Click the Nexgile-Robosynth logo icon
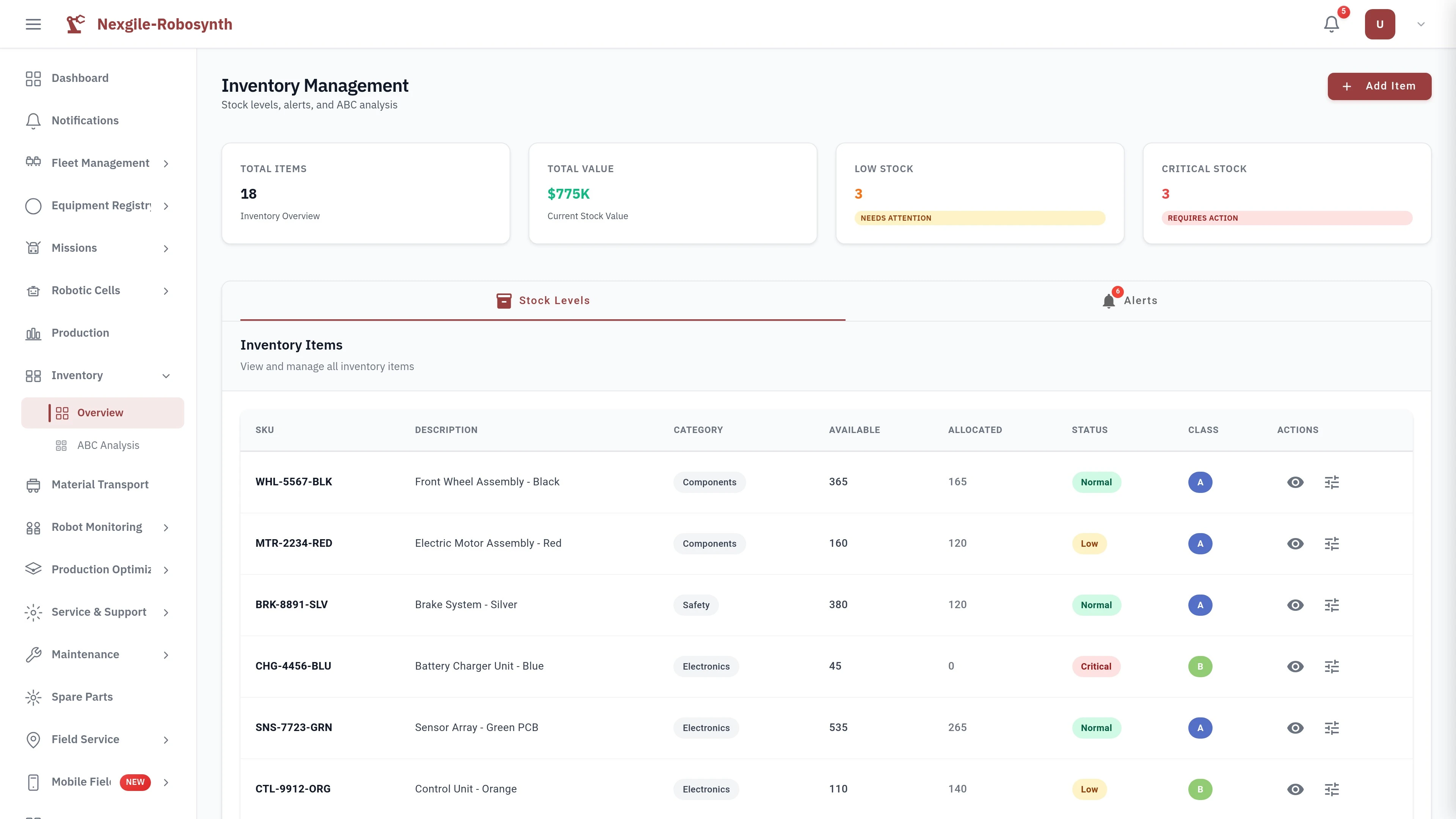This screenshot has width=1456, height=819. (76, 24)
